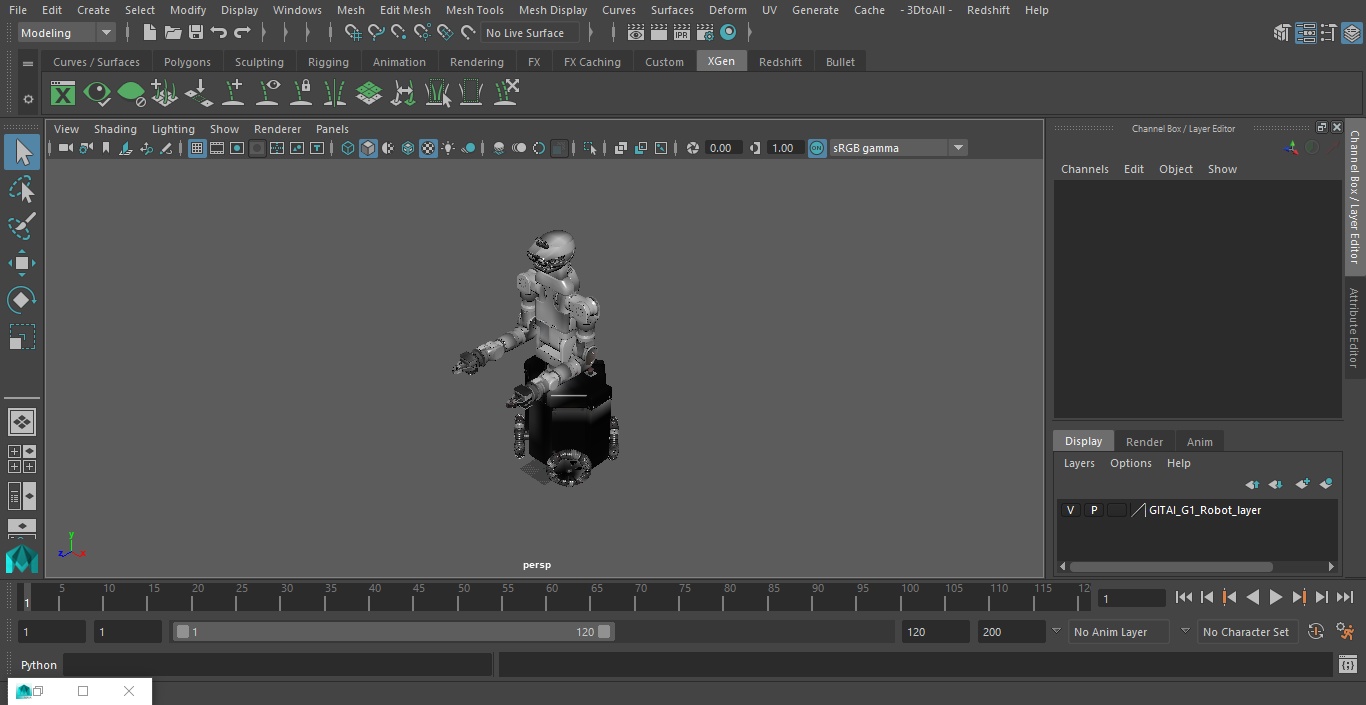Open the No Anim Layer dropdown
The image size is (1366, 705).
click(1120, 632)
